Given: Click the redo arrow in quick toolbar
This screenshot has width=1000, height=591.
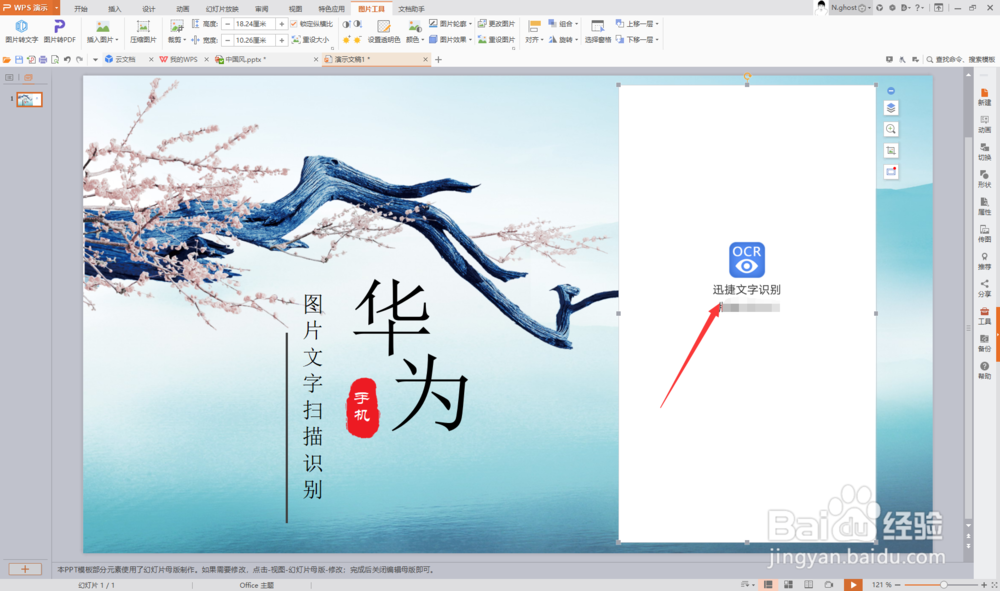Looking at the screenshot, I should [x=79, y=59].
